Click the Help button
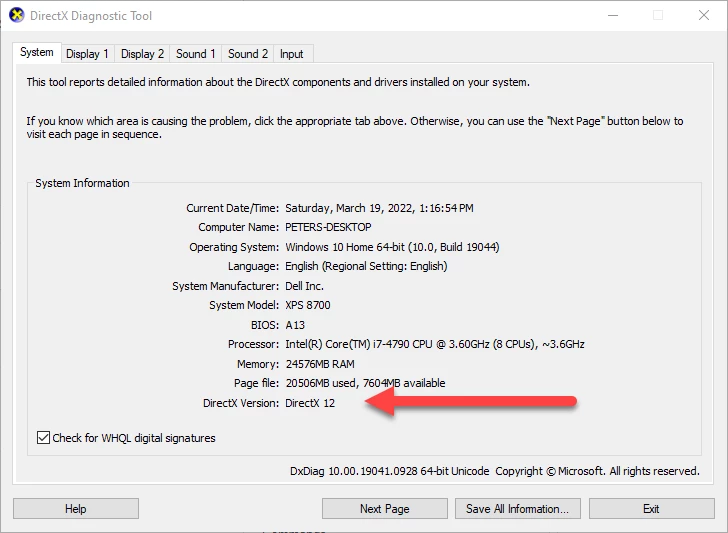This screenshot has height=533, width=728. pyautogui.click(x=76, y=509)
